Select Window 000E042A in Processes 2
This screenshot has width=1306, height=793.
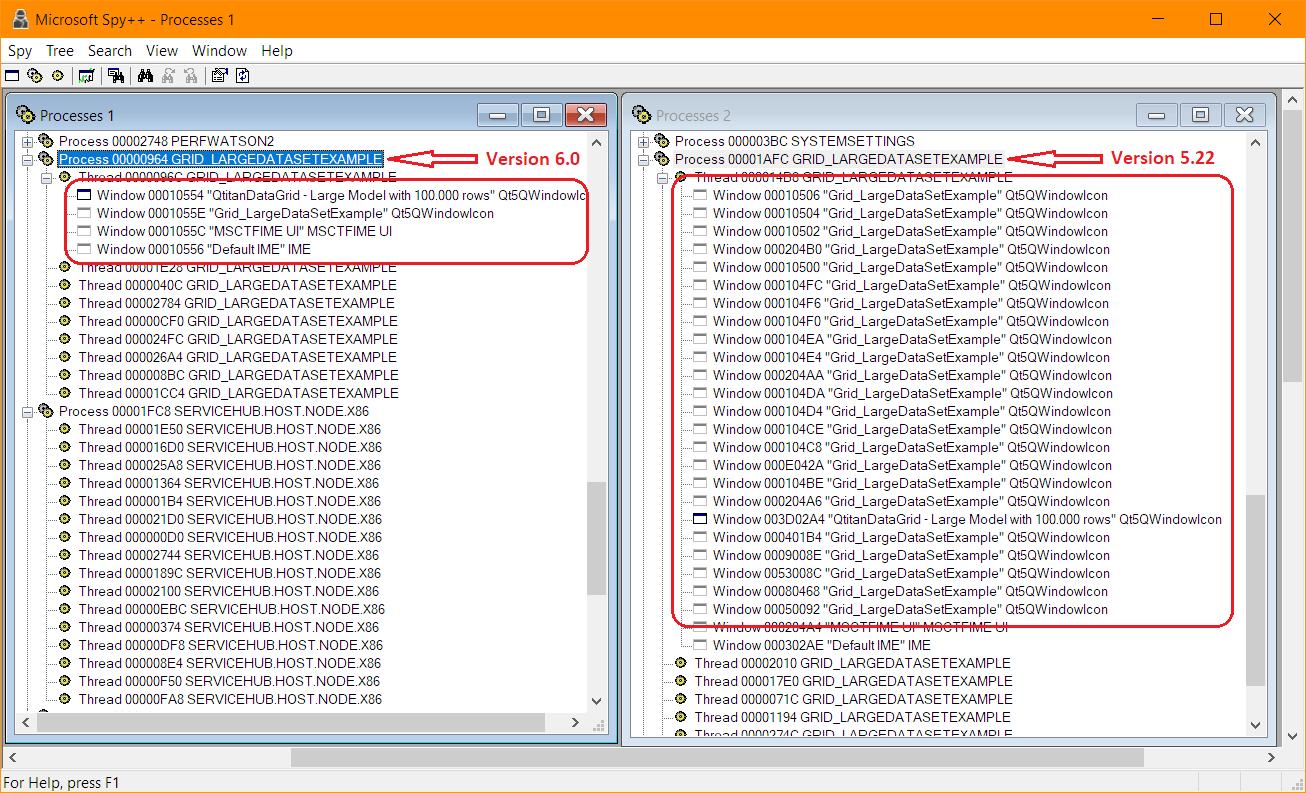[911, 465]
